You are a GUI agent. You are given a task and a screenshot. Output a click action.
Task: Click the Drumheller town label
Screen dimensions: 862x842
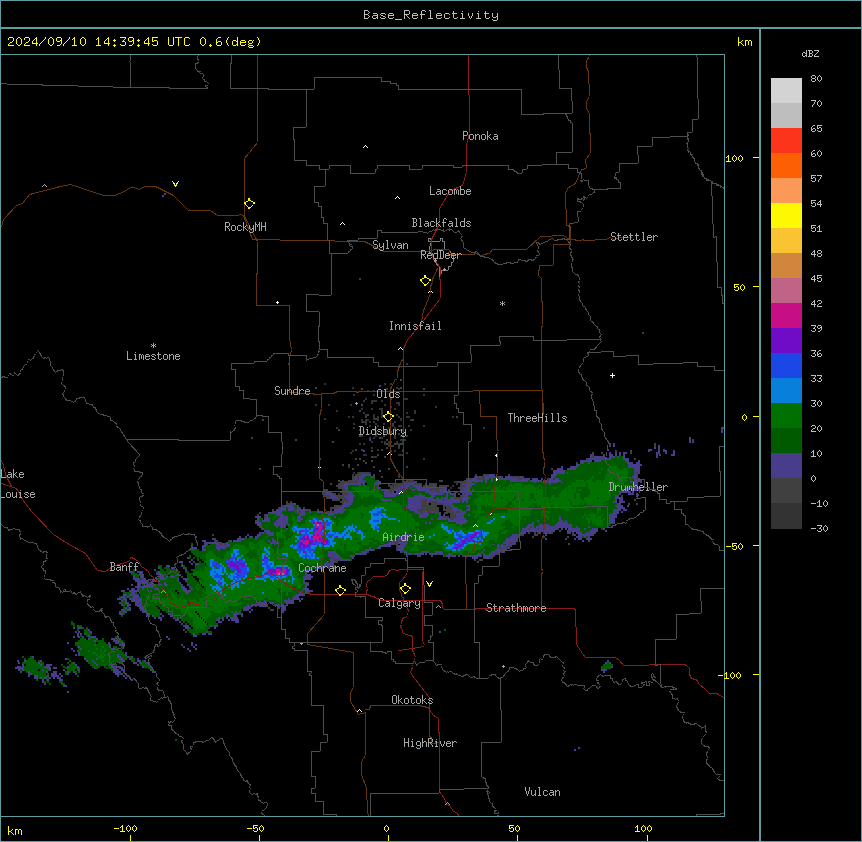tap(638, 487)
